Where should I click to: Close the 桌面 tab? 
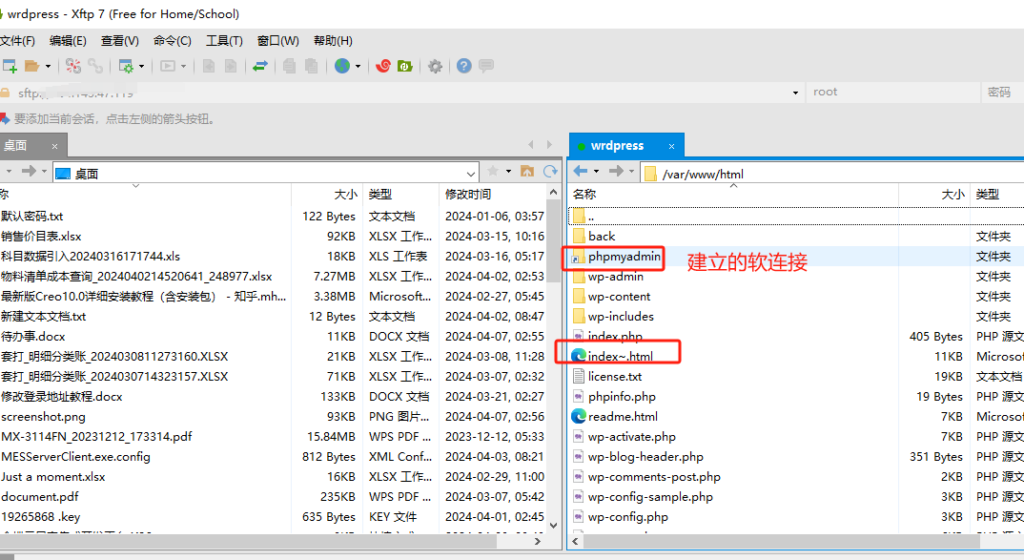[55, 146]
